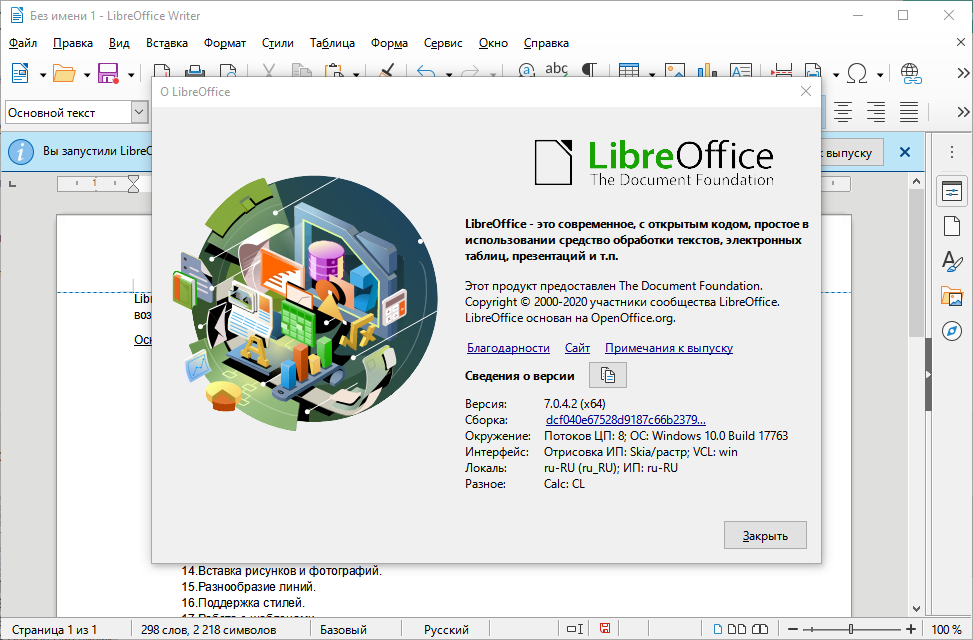
Task: Click the Insert field icon
Action: [813, 70]
